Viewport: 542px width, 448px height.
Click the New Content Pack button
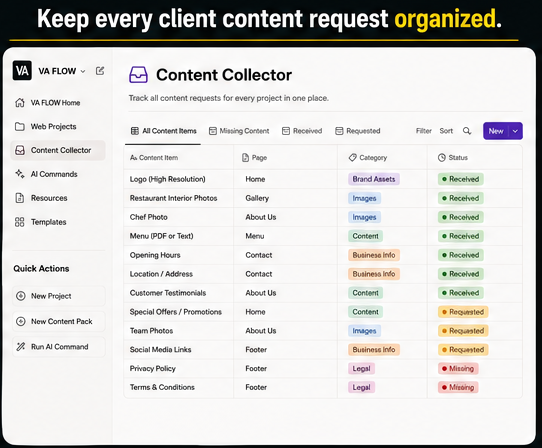coord(59,321)
